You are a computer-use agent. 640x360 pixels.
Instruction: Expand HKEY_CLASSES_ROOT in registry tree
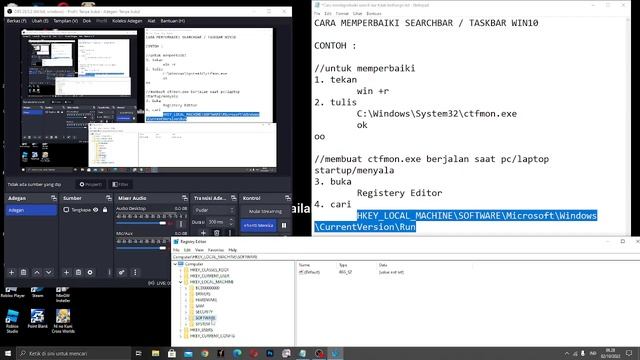(x=181, y=270)
